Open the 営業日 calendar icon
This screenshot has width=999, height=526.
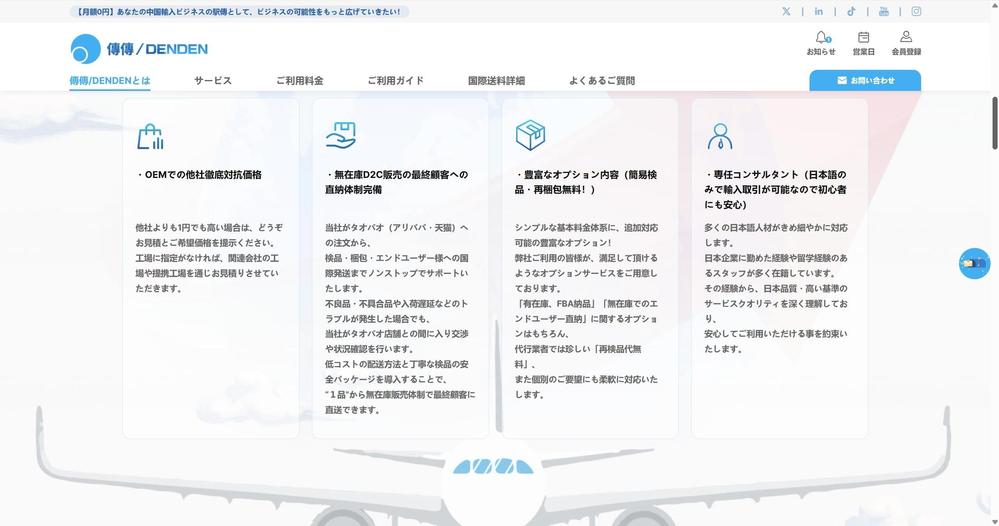coord(863,43)
